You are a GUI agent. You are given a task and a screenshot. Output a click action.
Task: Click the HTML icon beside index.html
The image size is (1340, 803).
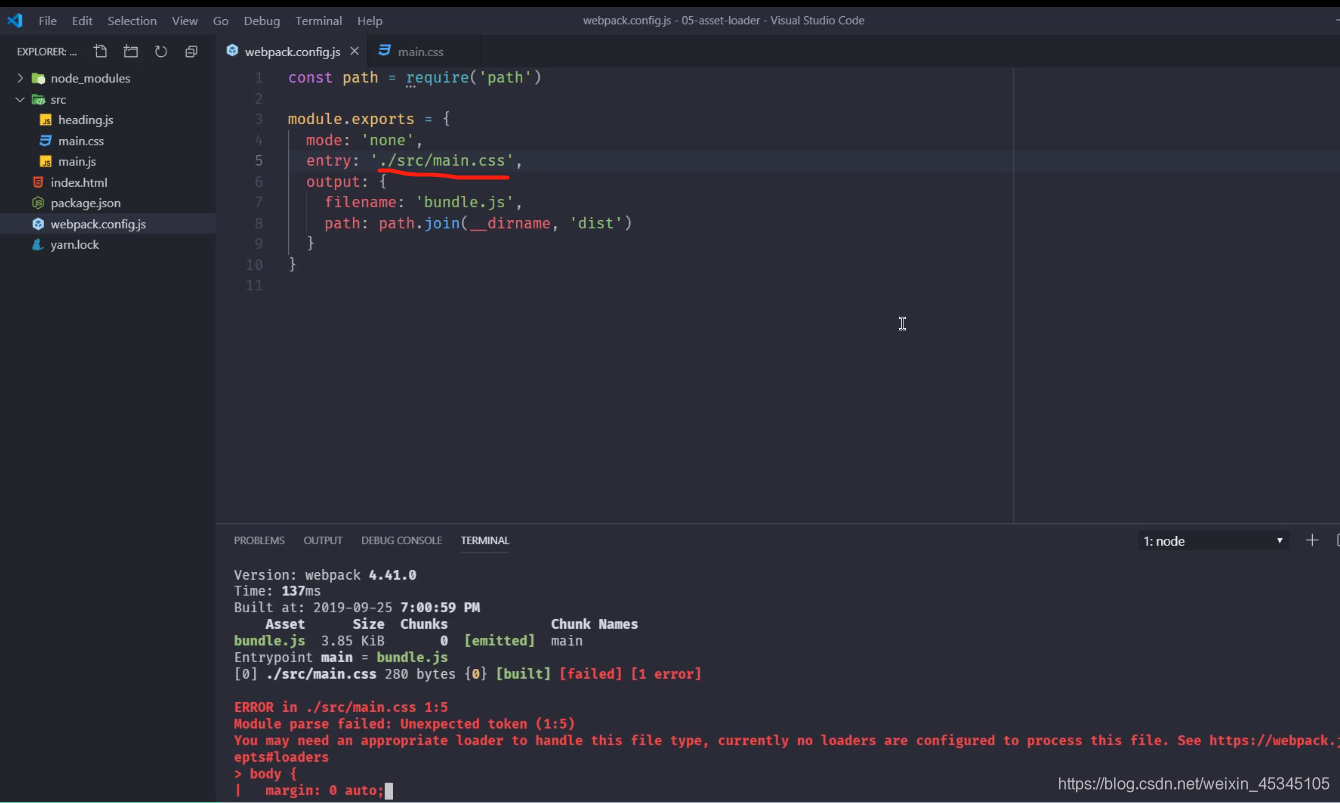pyautogui.click(x=38, y=182)
